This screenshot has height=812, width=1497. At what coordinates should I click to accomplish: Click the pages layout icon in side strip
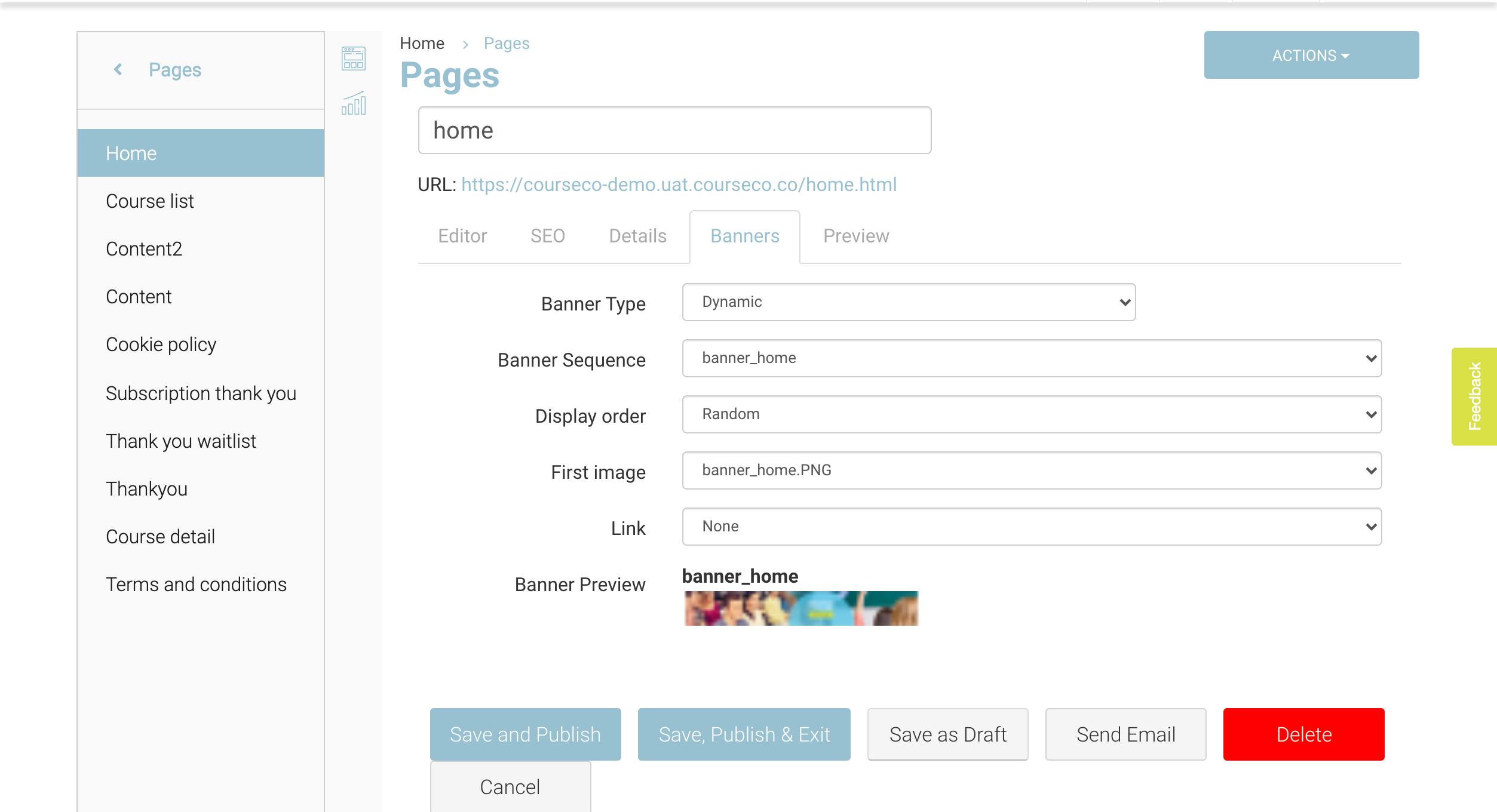[x=353, y=58]
